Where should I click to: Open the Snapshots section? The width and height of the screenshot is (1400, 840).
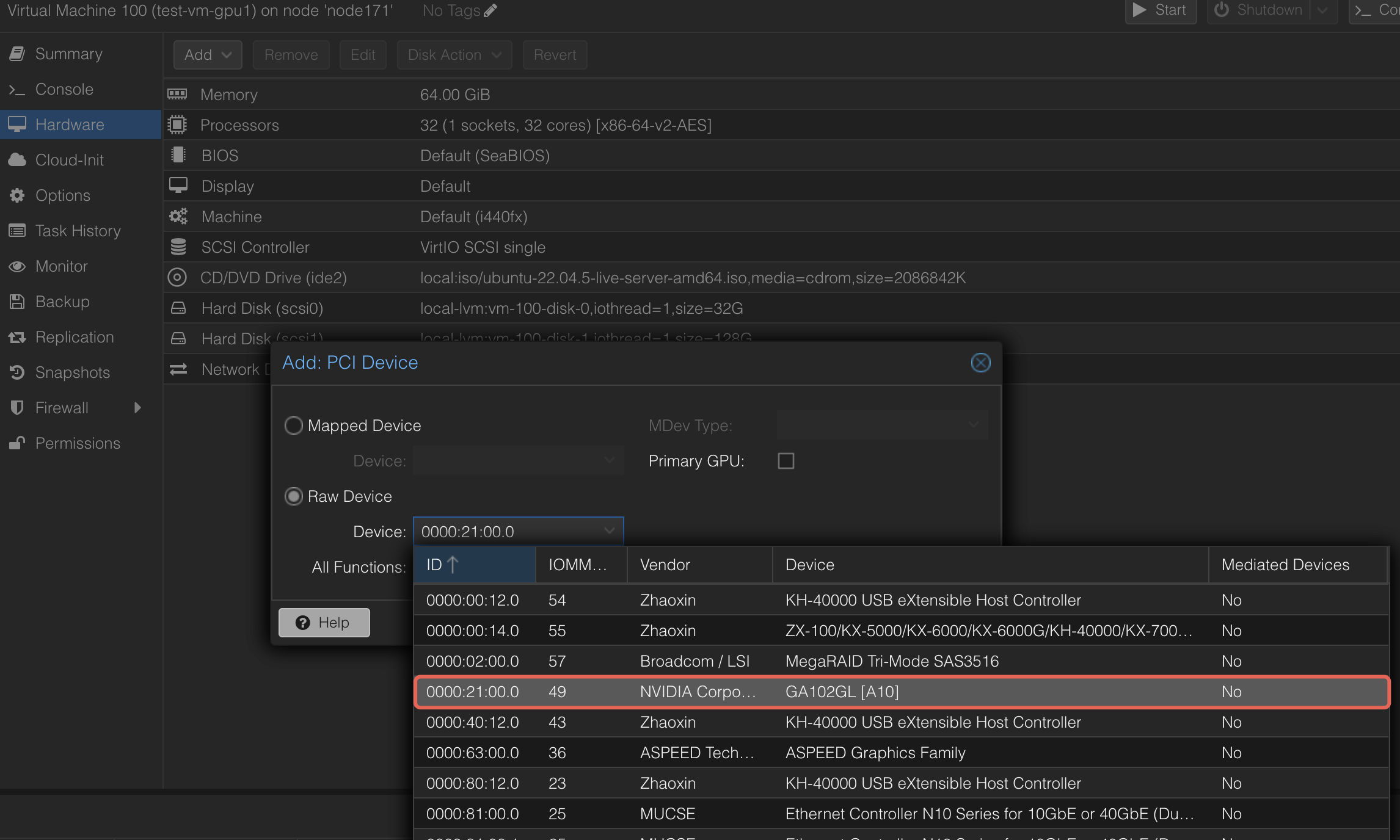click(x=72, y=372)
